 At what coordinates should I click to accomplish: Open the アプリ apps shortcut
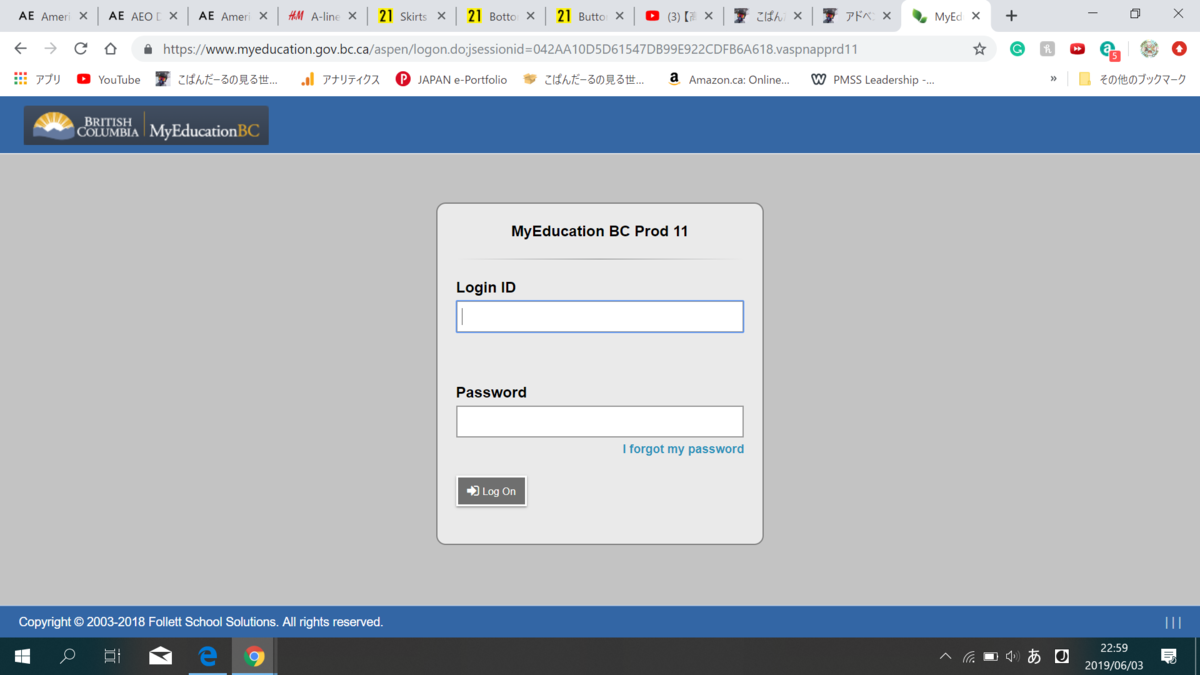(x=37, y=79)
